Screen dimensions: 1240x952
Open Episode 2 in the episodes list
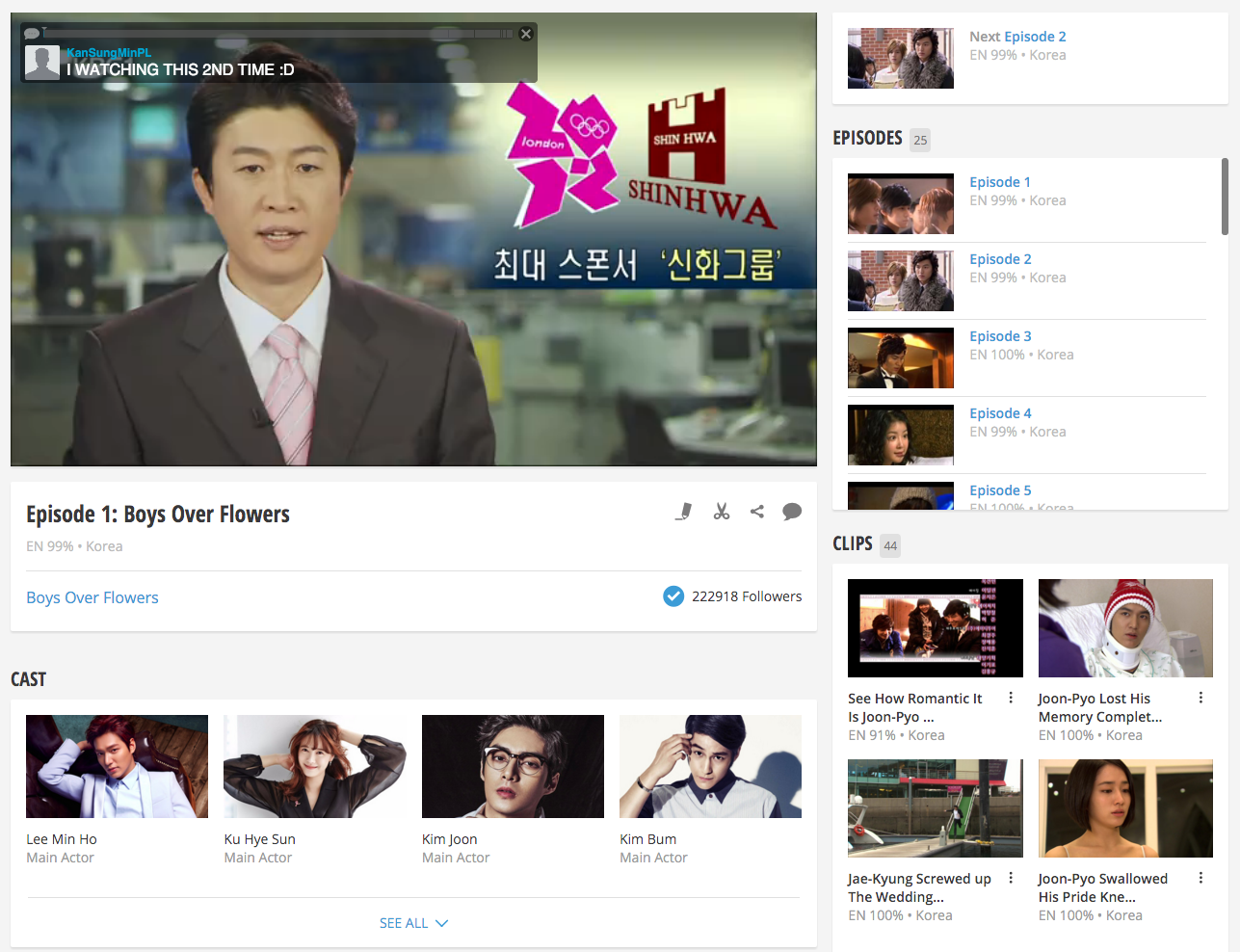pyautogui.click(x=1000, y=259)
